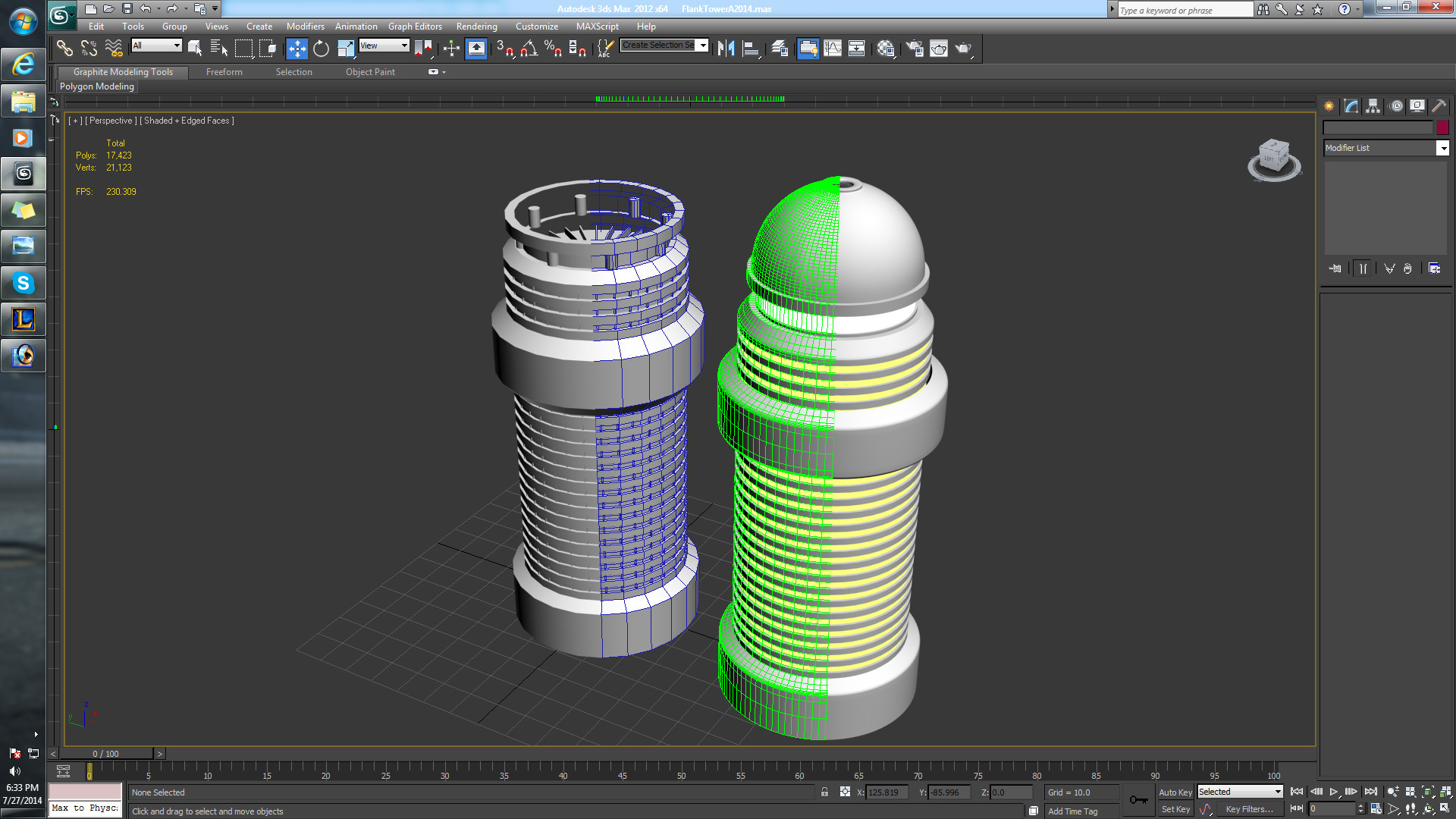Click the large Set Keys key button
Screen dimensions: 1456x819
tap(1138, 800)
